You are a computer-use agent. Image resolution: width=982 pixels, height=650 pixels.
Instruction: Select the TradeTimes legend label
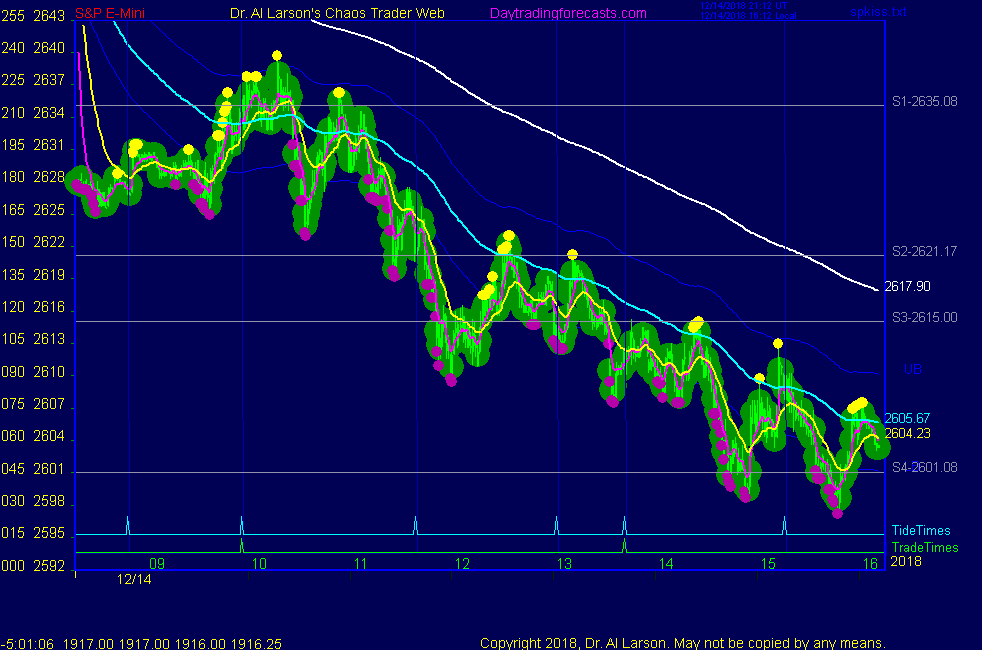[924, 547]
